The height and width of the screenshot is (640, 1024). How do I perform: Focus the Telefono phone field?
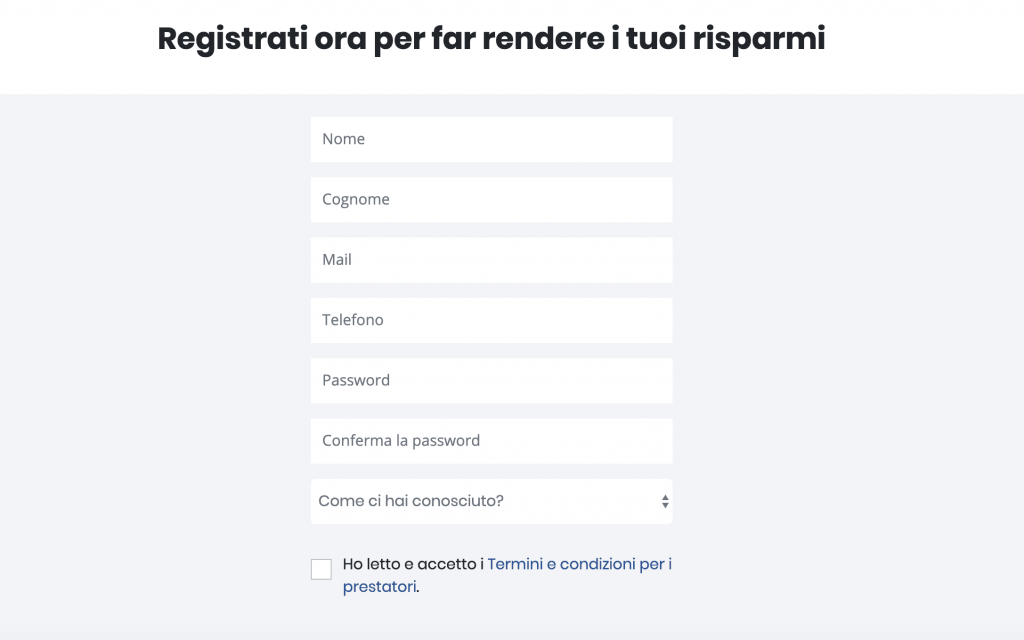pos(490,320)
